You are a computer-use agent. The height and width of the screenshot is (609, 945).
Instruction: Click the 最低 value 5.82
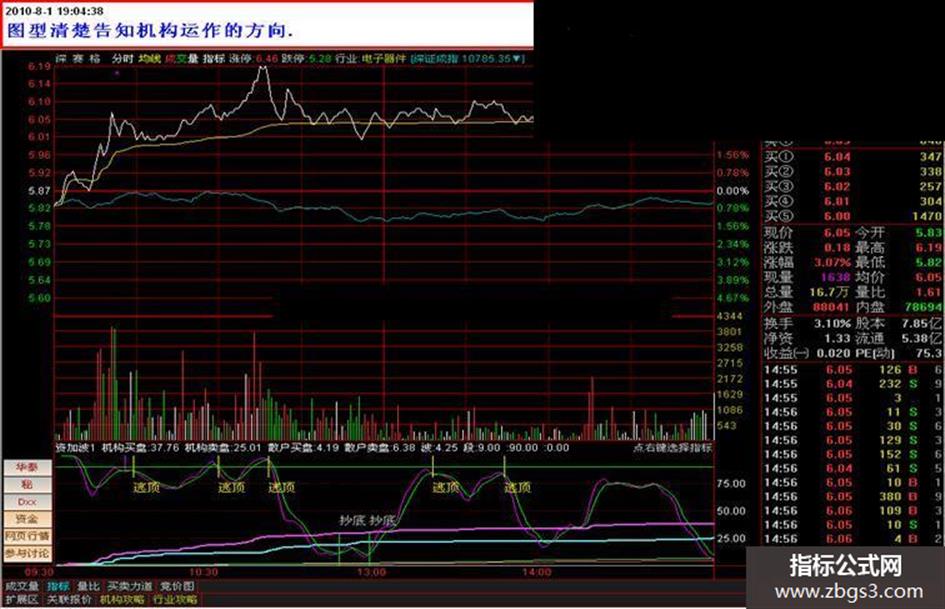(x=928, y=262)
